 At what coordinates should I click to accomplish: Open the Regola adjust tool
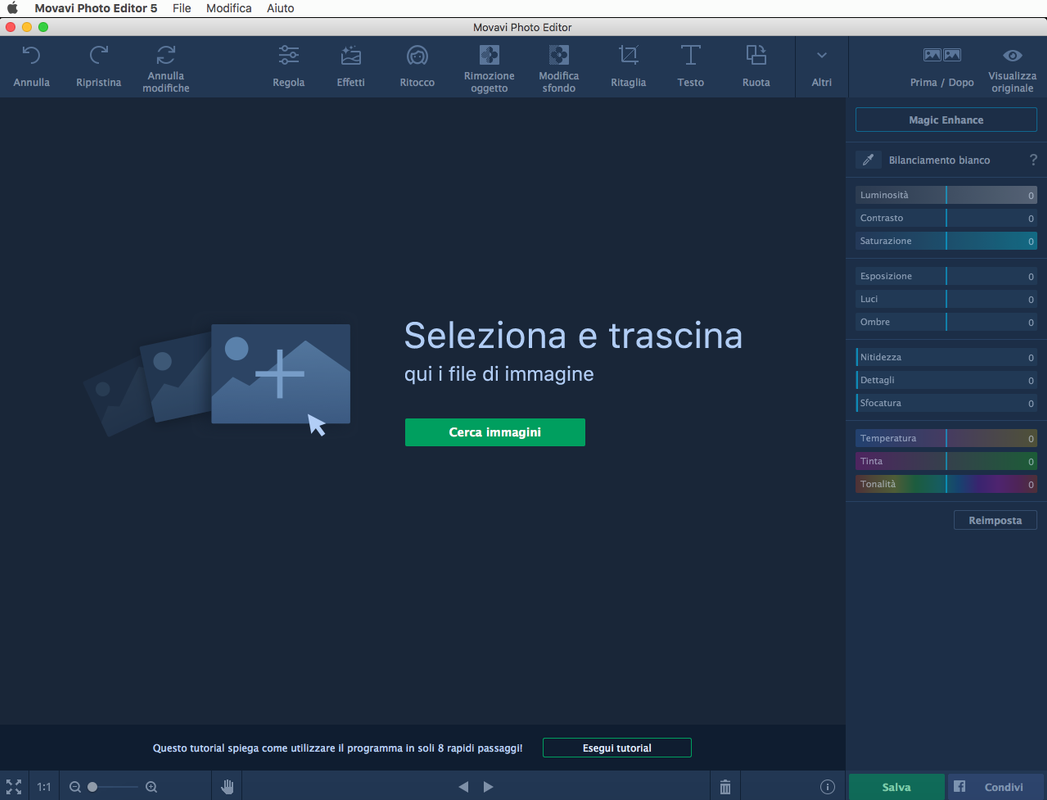288,66
